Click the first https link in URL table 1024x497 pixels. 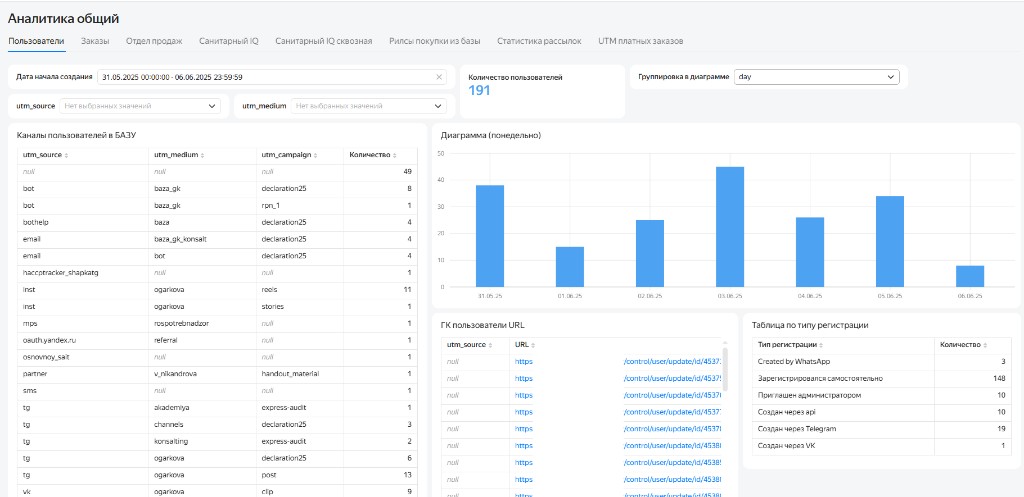524,361
